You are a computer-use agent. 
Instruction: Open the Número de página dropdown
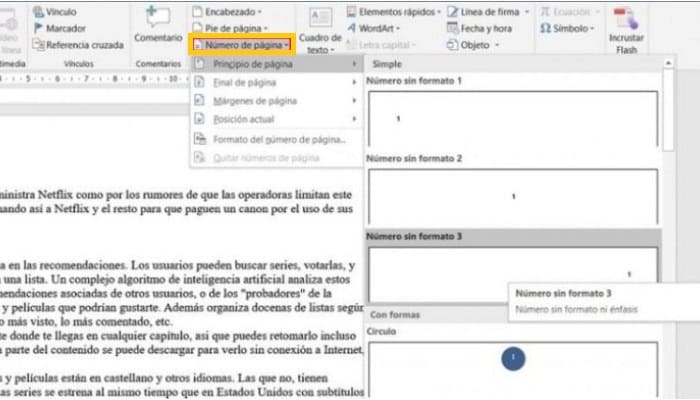(x=242, y=45)
